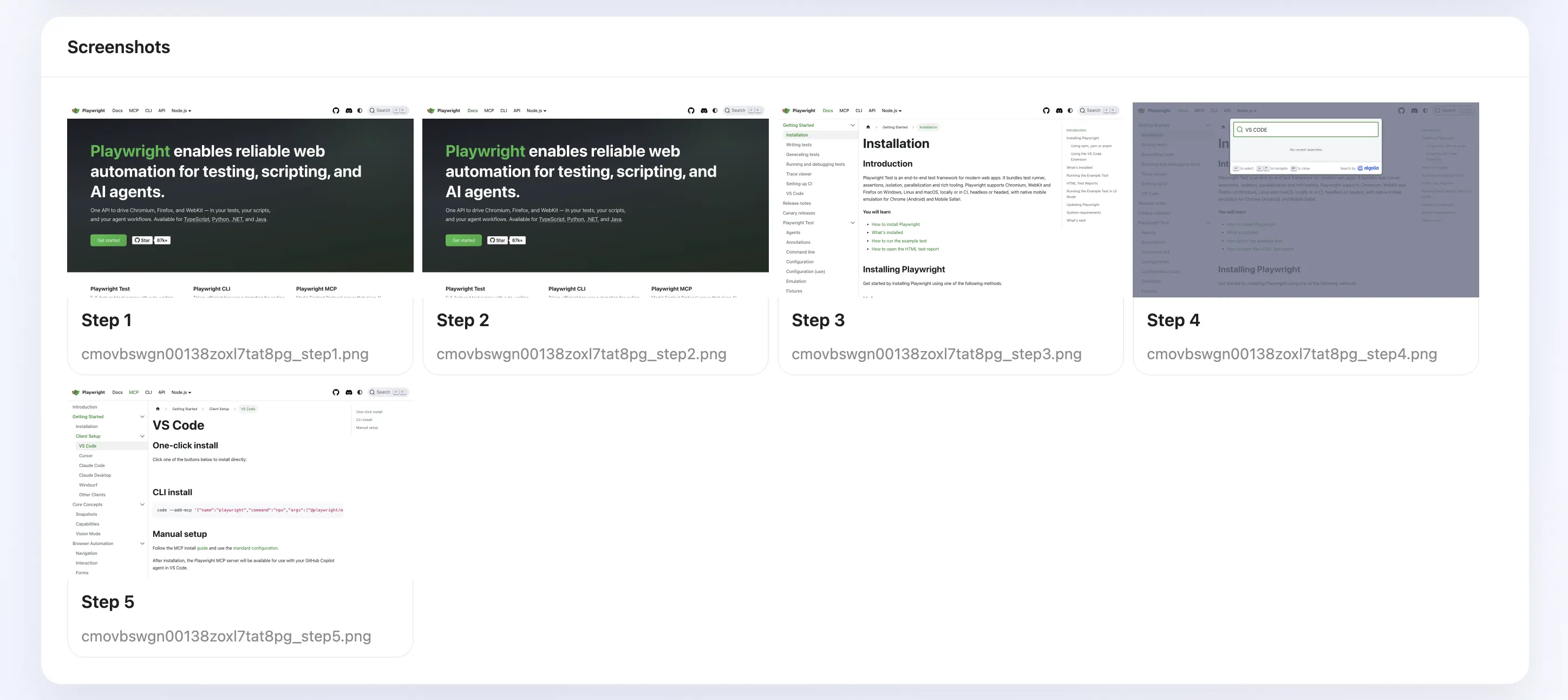Open CLI tab in Step 2 navbar
This screenshot has width=1568, height=700.
pos(504,111)
